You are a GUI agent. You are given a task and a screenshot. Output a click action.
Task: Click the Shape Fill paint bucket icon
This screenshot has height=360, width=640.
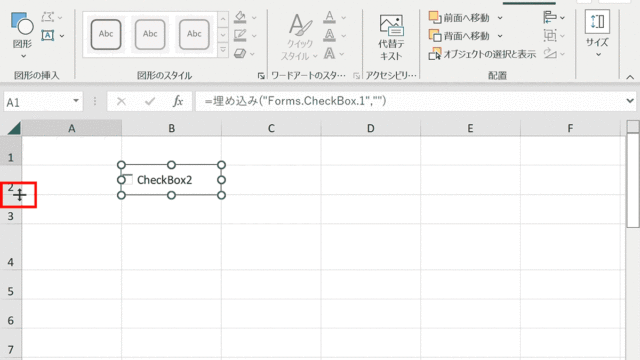(x=240, y=18)
